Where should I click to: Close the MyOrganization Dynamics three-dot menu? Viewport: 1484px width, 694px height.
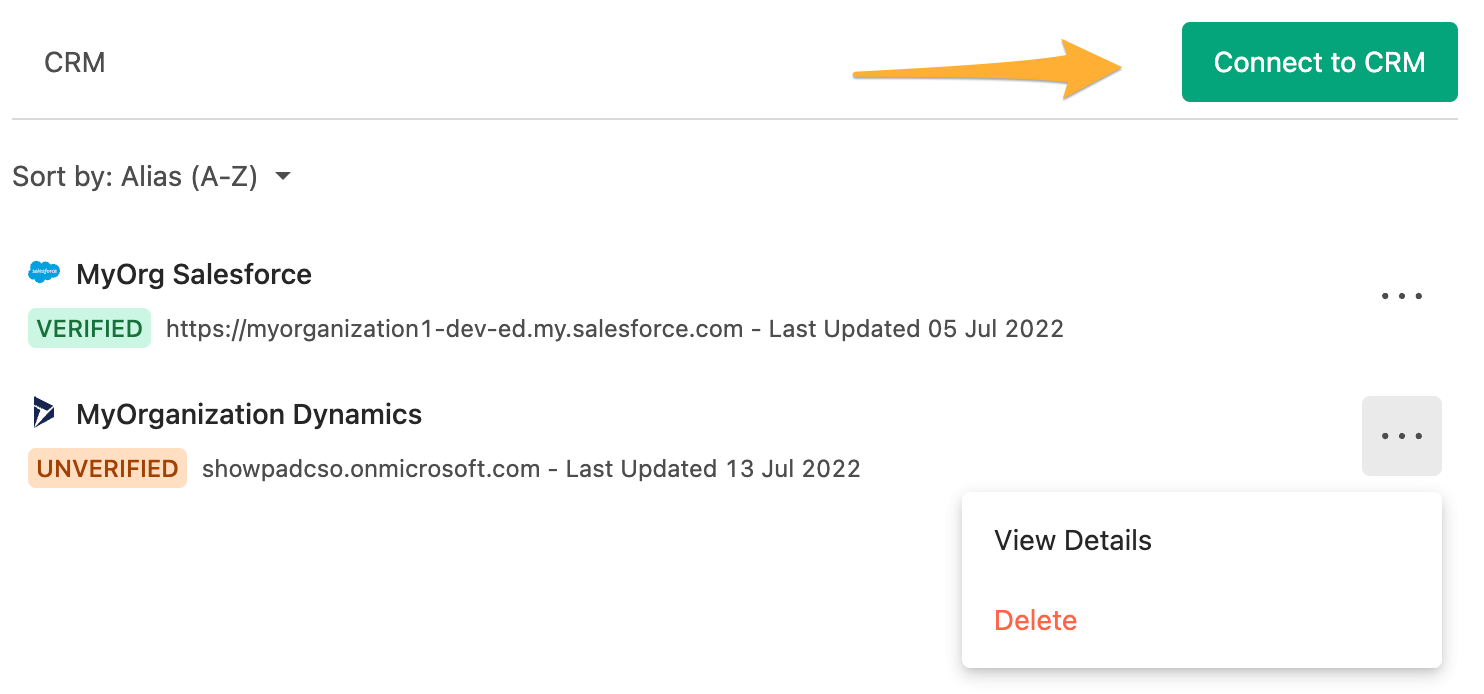point(1401,436)
